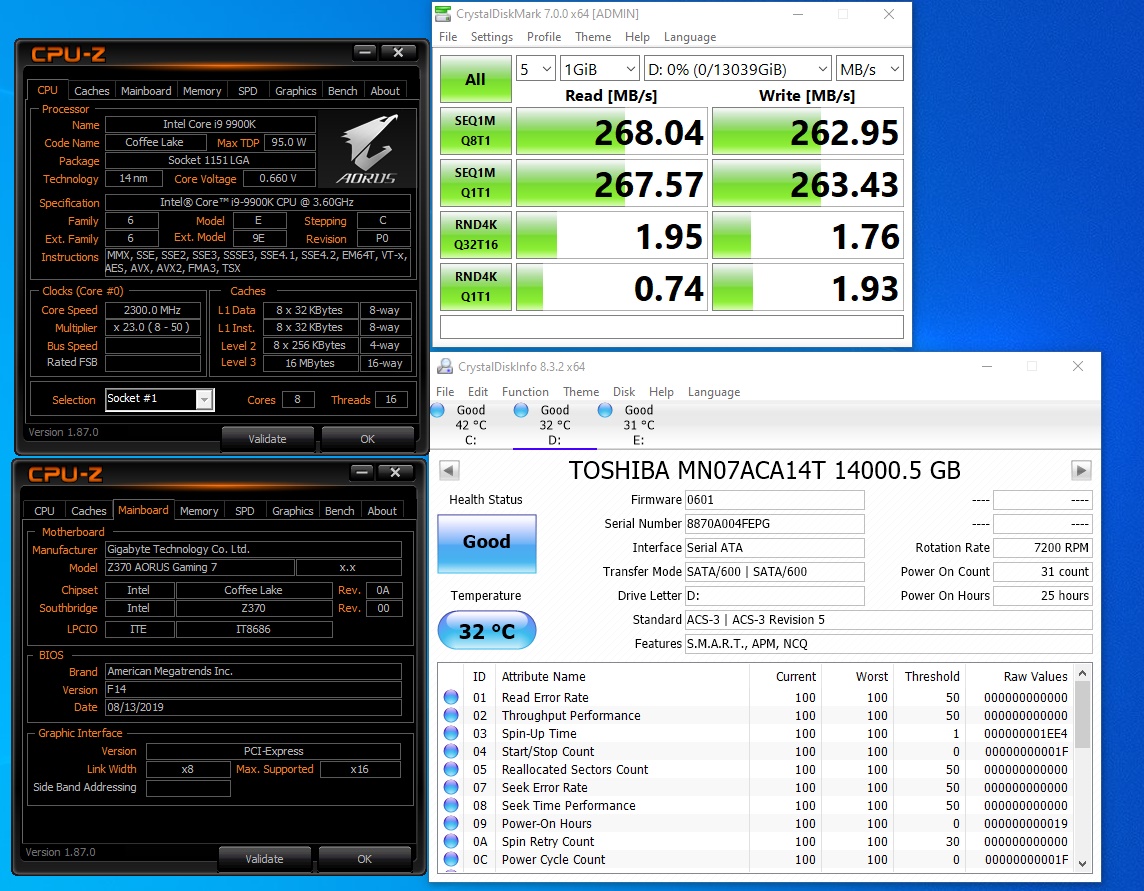Click the blue 32 °C temperature indicator
The width and height of the screenshot is (1144, 891).
pyautogui.click(x=486, y=632)
